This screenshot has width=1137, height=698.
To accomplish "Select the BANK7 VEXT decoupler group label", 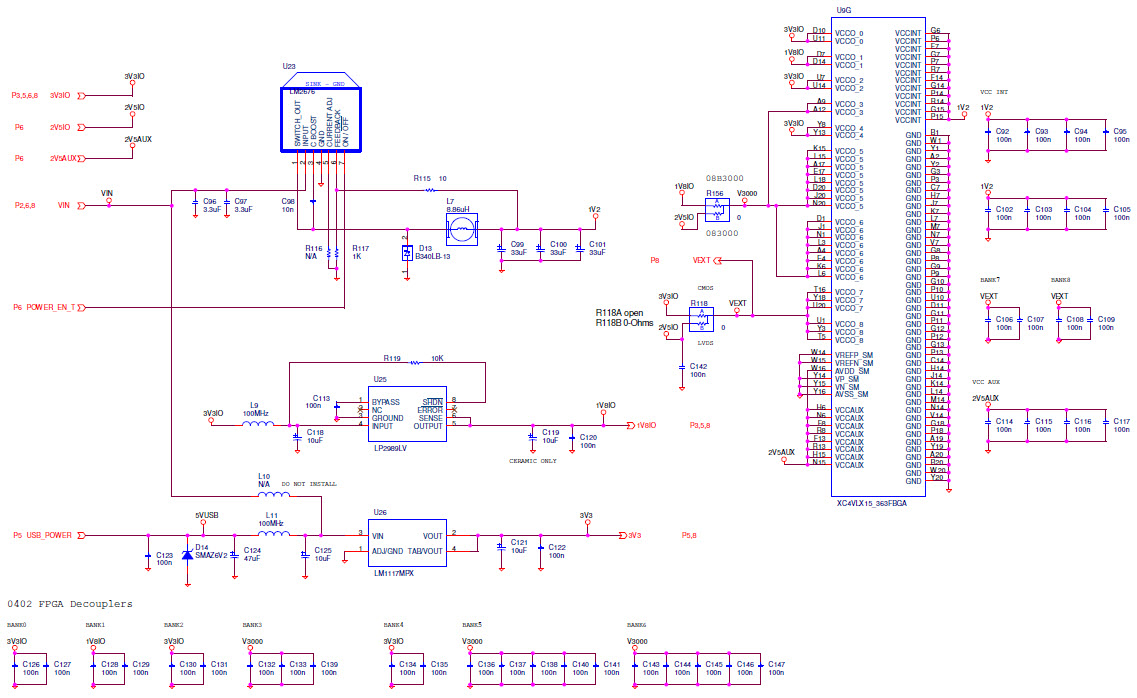I will pyautogui.click(x=991, y=280).
